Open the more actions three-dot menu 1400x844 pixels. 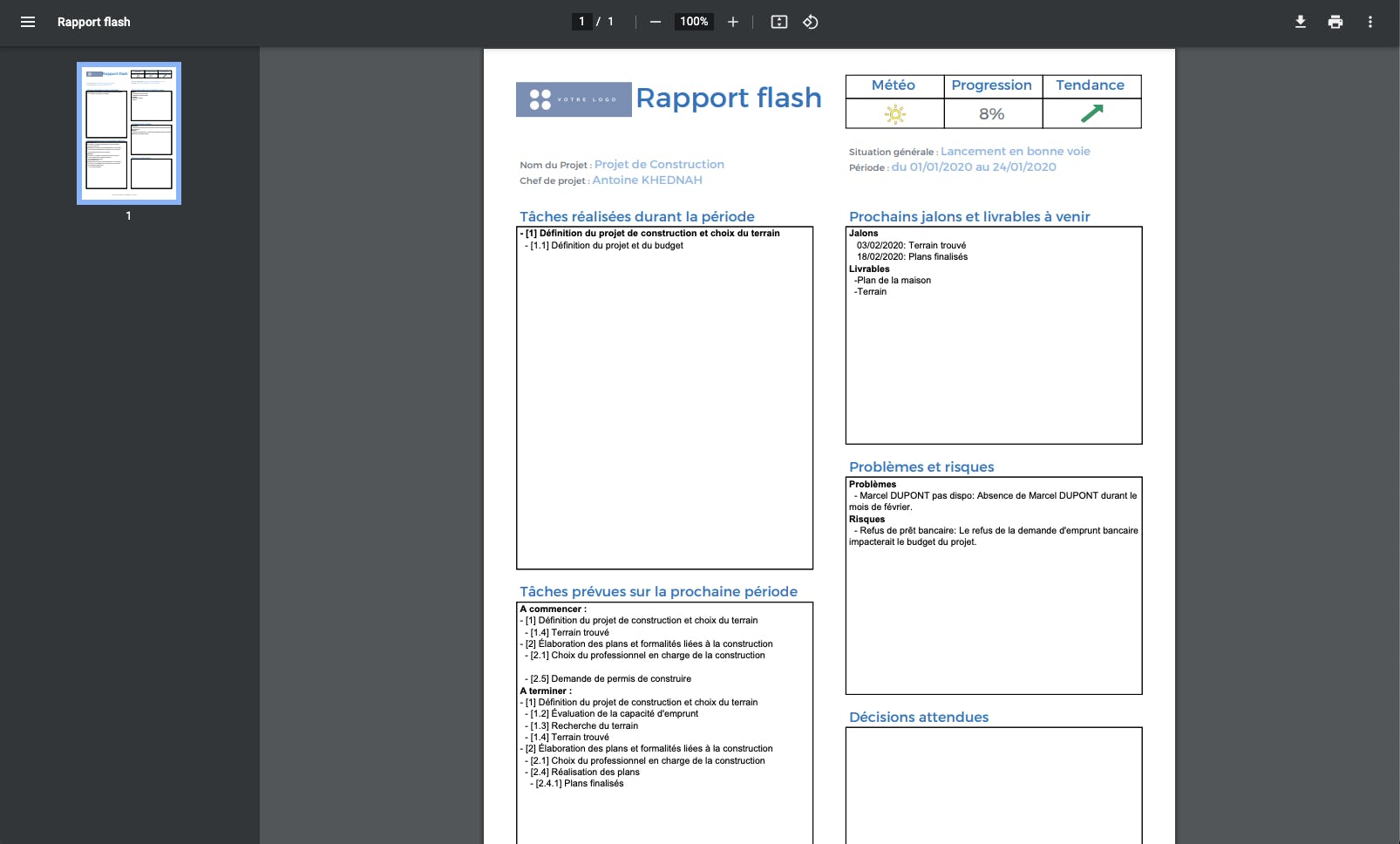tap(1370, 22)
